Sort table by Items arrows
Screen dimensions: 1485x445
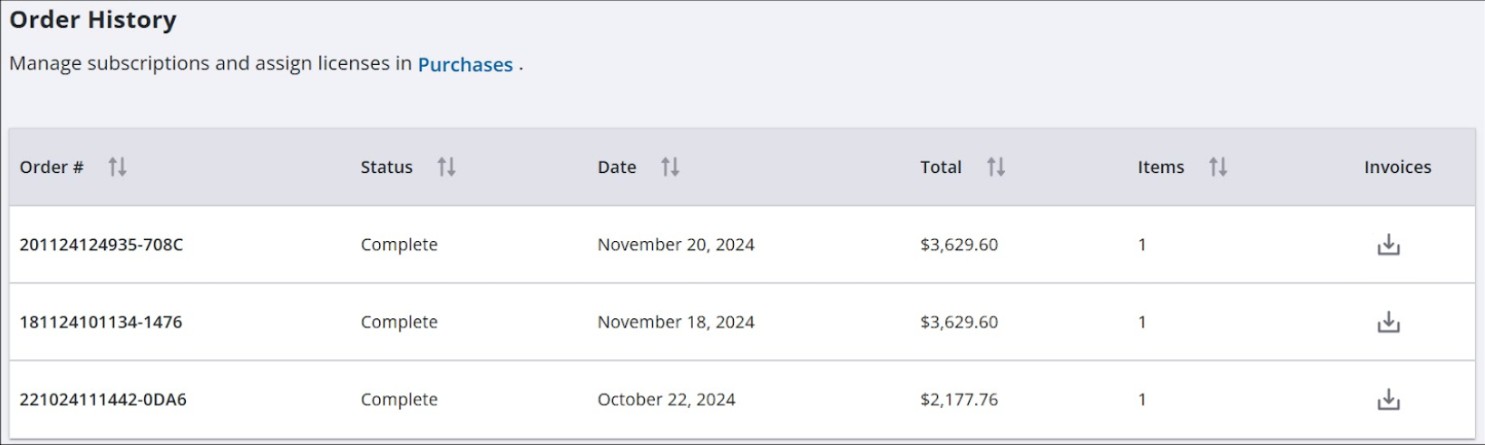click(1217, 167)
